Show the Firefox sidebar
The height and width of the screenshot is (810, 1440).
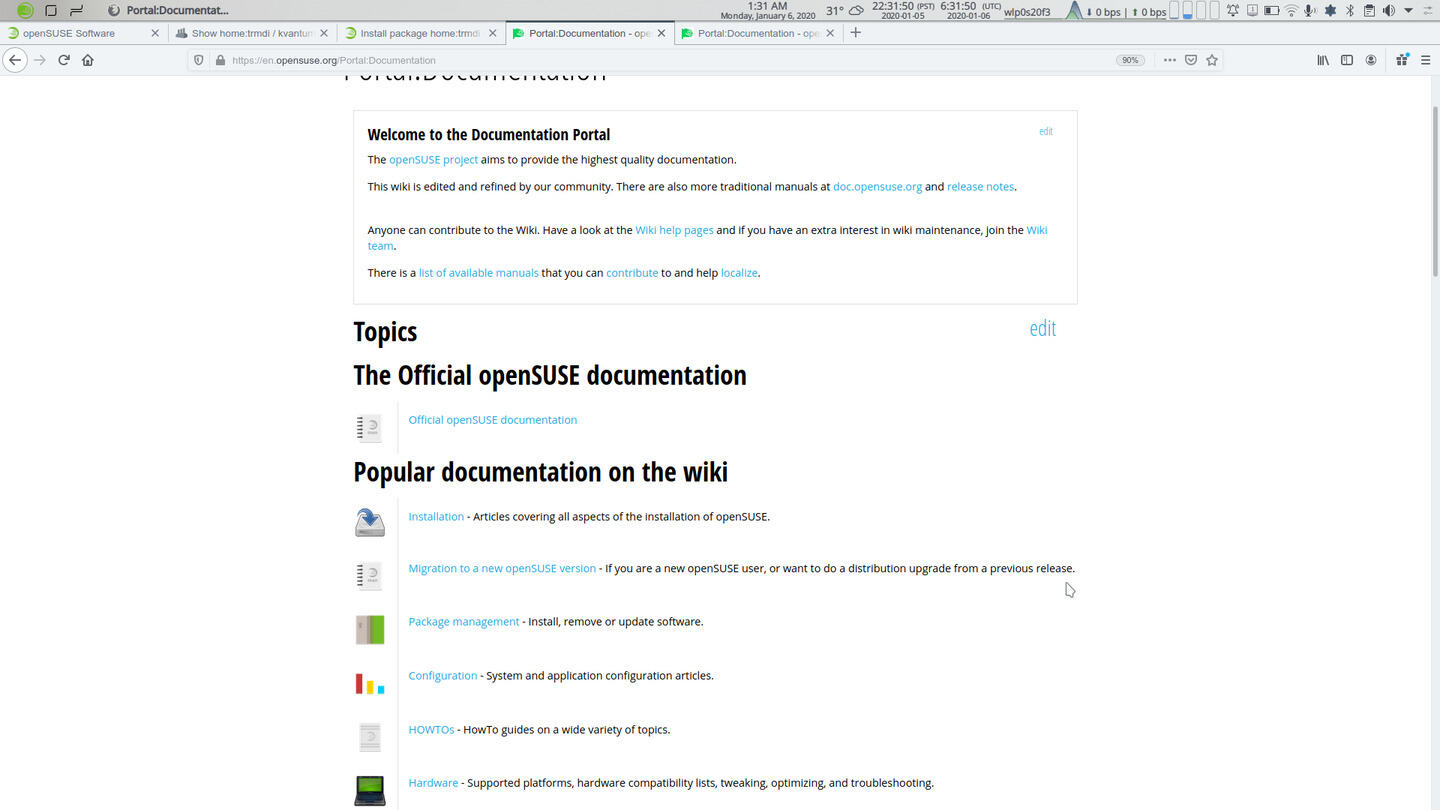(1347, 60)
